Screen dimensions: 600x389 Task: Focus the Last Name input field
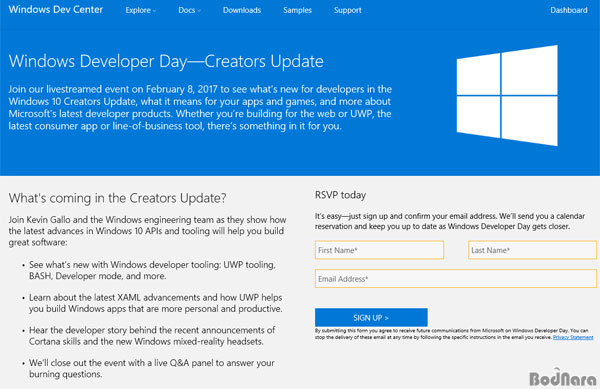tap(532, 250)
